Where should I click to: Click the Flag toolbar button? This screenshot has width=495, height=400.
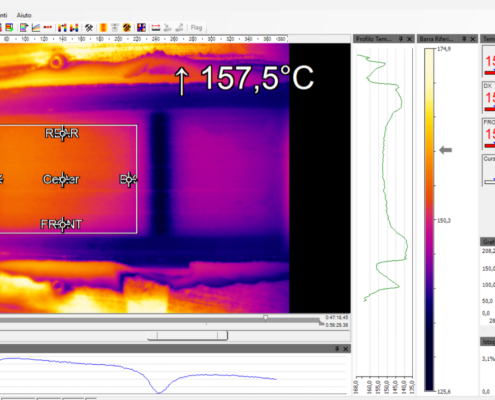pyautogui.click(x=196, y=28)
